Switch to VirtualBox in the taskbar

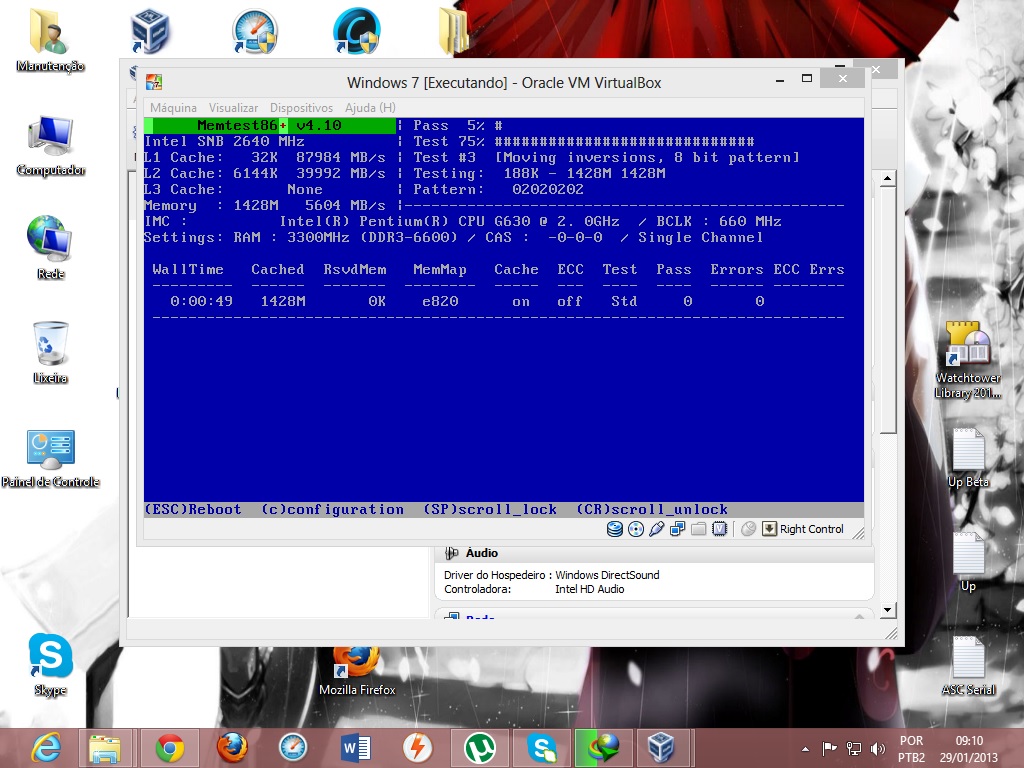tap(661, 748)
